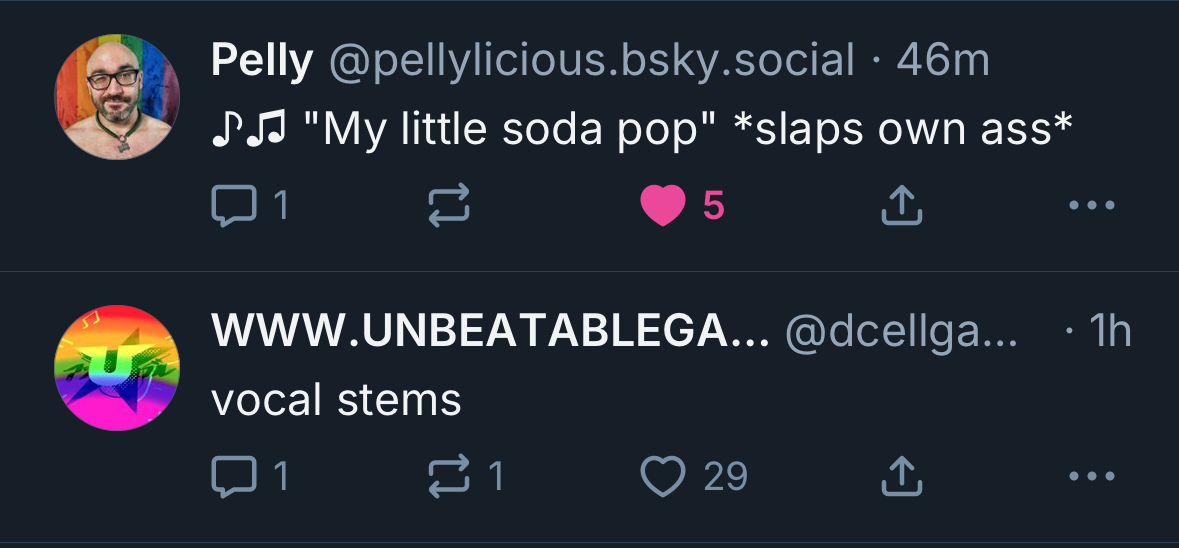This screenshot has height=548, width=1179.
Task: Repost the vocal stems post
Action: click(x=449, y=476)
